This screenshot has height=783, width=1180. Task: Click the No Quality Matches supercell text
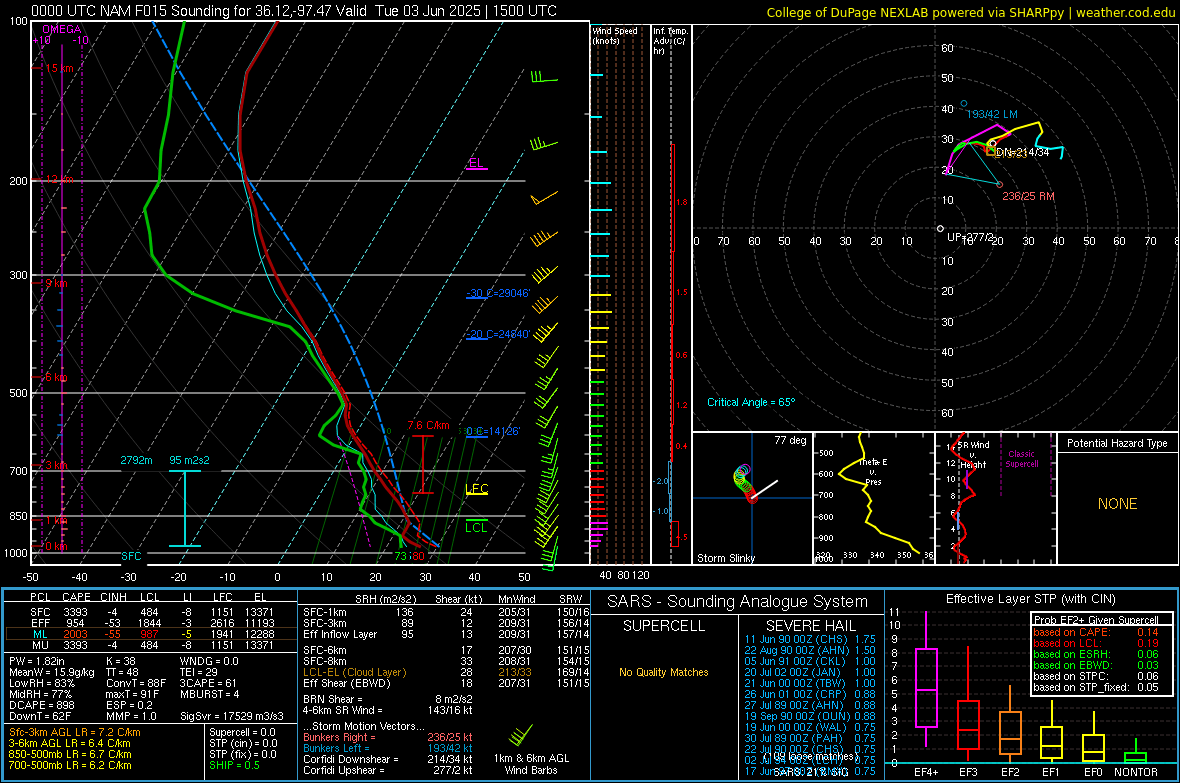[664, 672]
